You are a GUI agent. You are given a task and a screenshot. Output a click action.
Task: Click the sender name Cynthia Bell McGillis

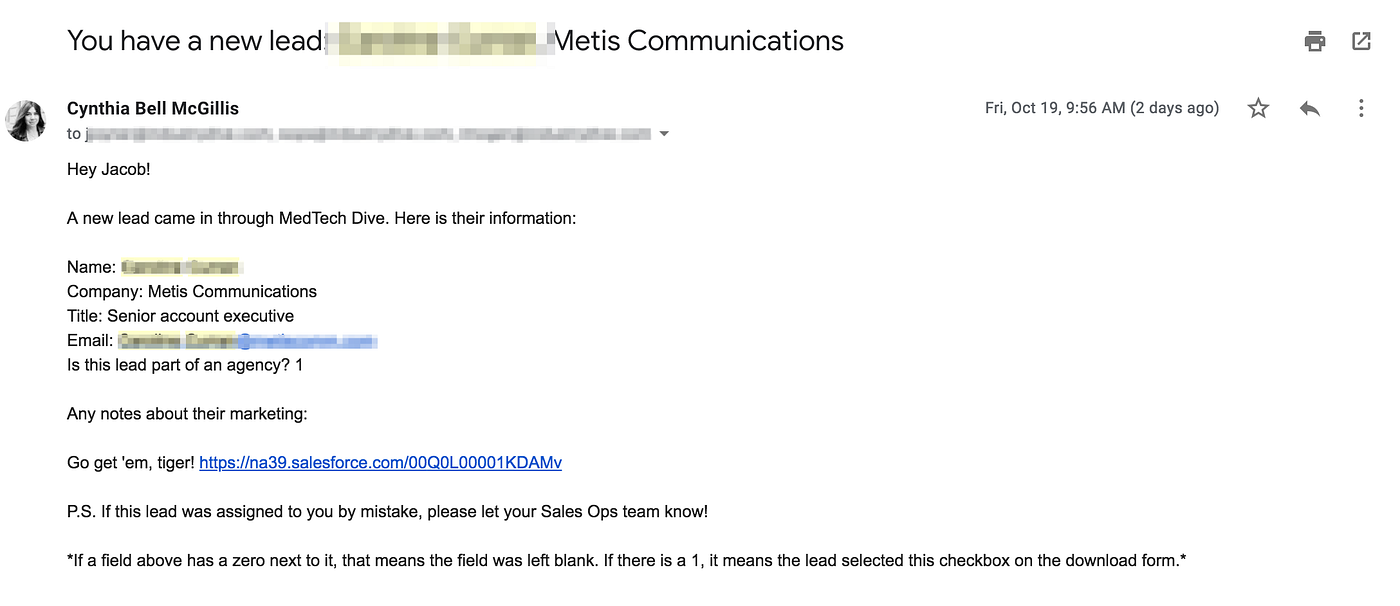[x=152, y=107]
